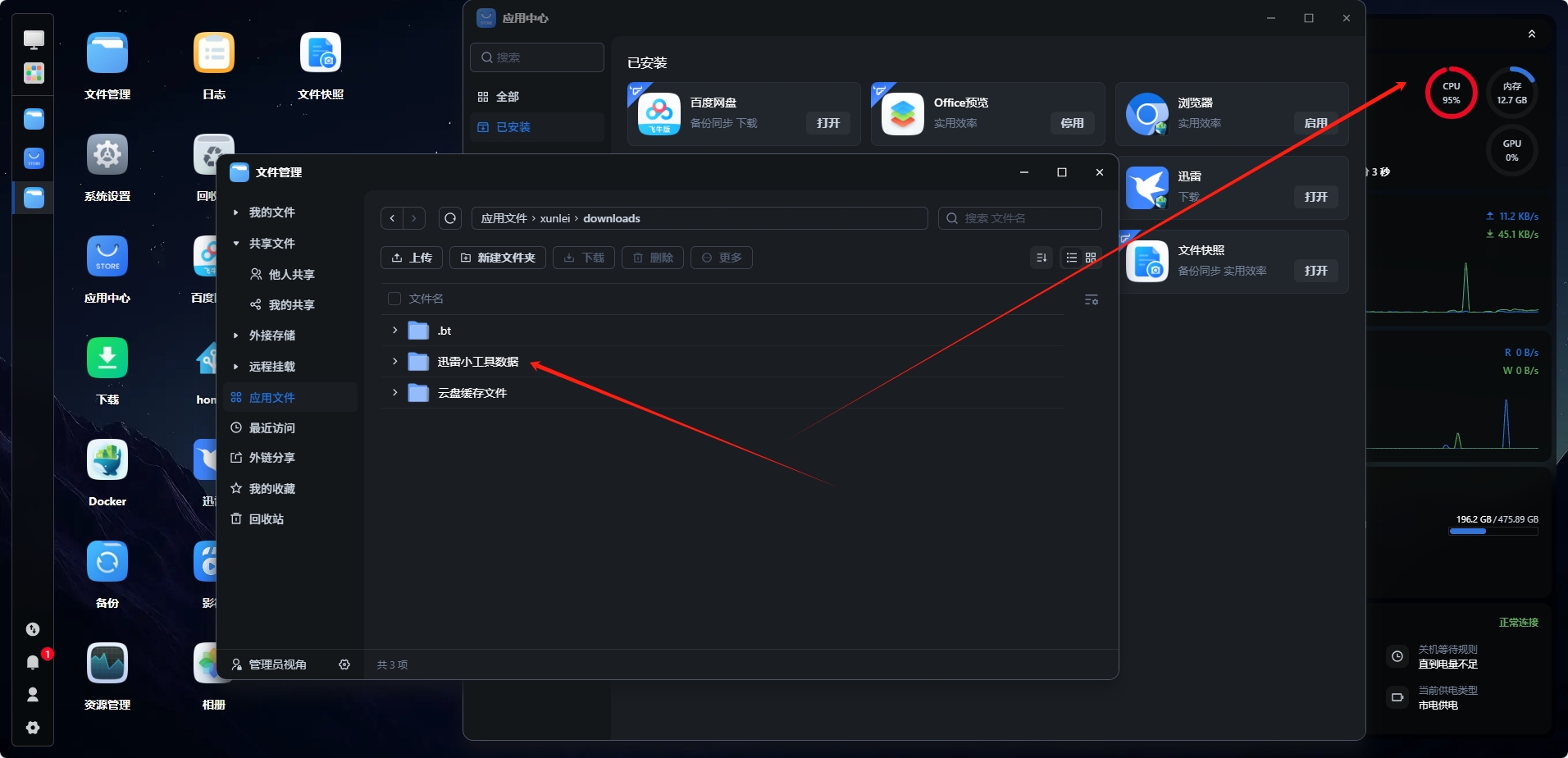Collapse the monitoring panel with double chevron
Screen dimensions: 1568x758
tap(1532, 34)
